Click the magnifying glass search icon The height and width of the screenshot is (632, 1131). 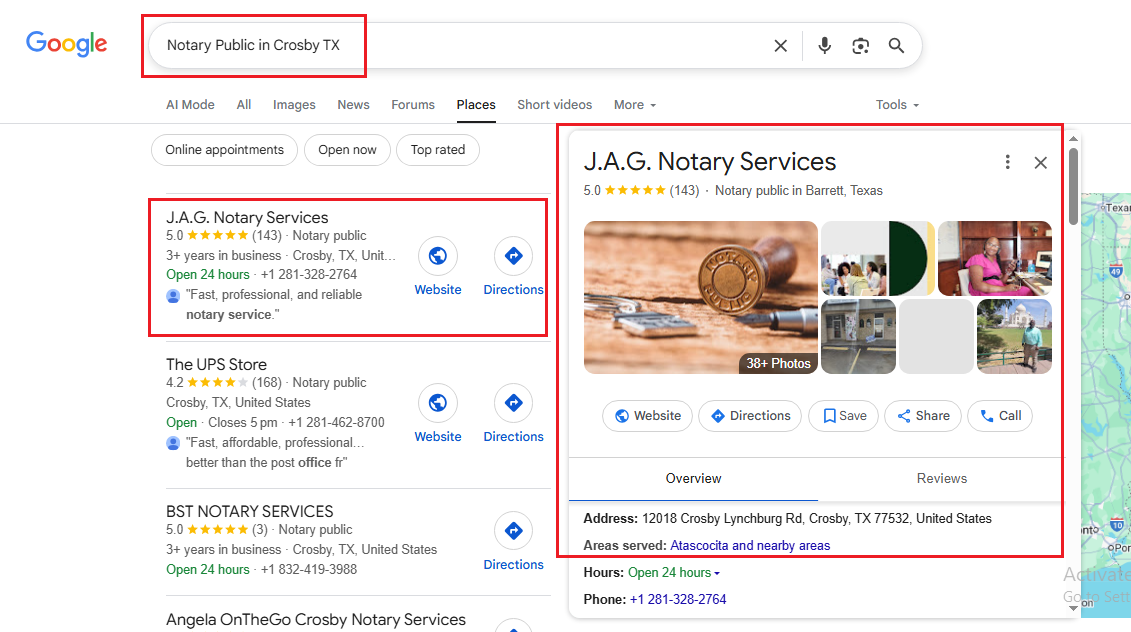pos(896,46)
